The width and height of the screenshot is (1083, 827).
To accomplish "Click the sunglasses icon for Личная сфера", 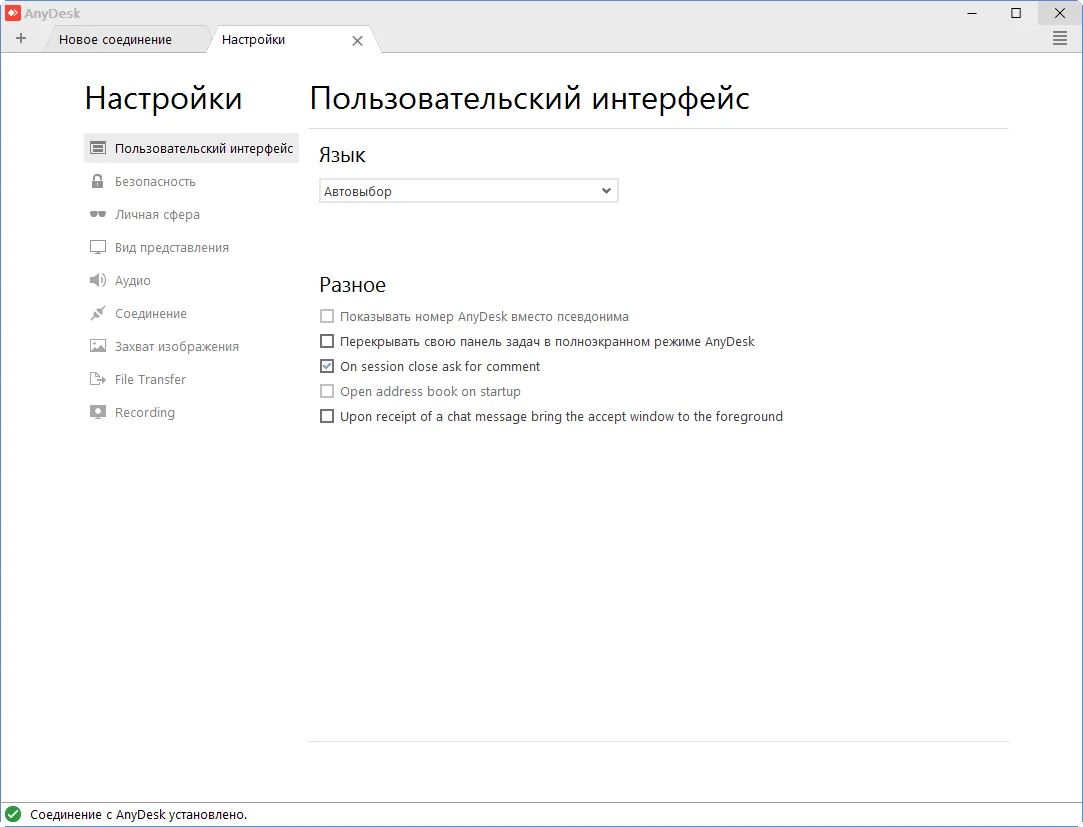I will pos(97,215).
